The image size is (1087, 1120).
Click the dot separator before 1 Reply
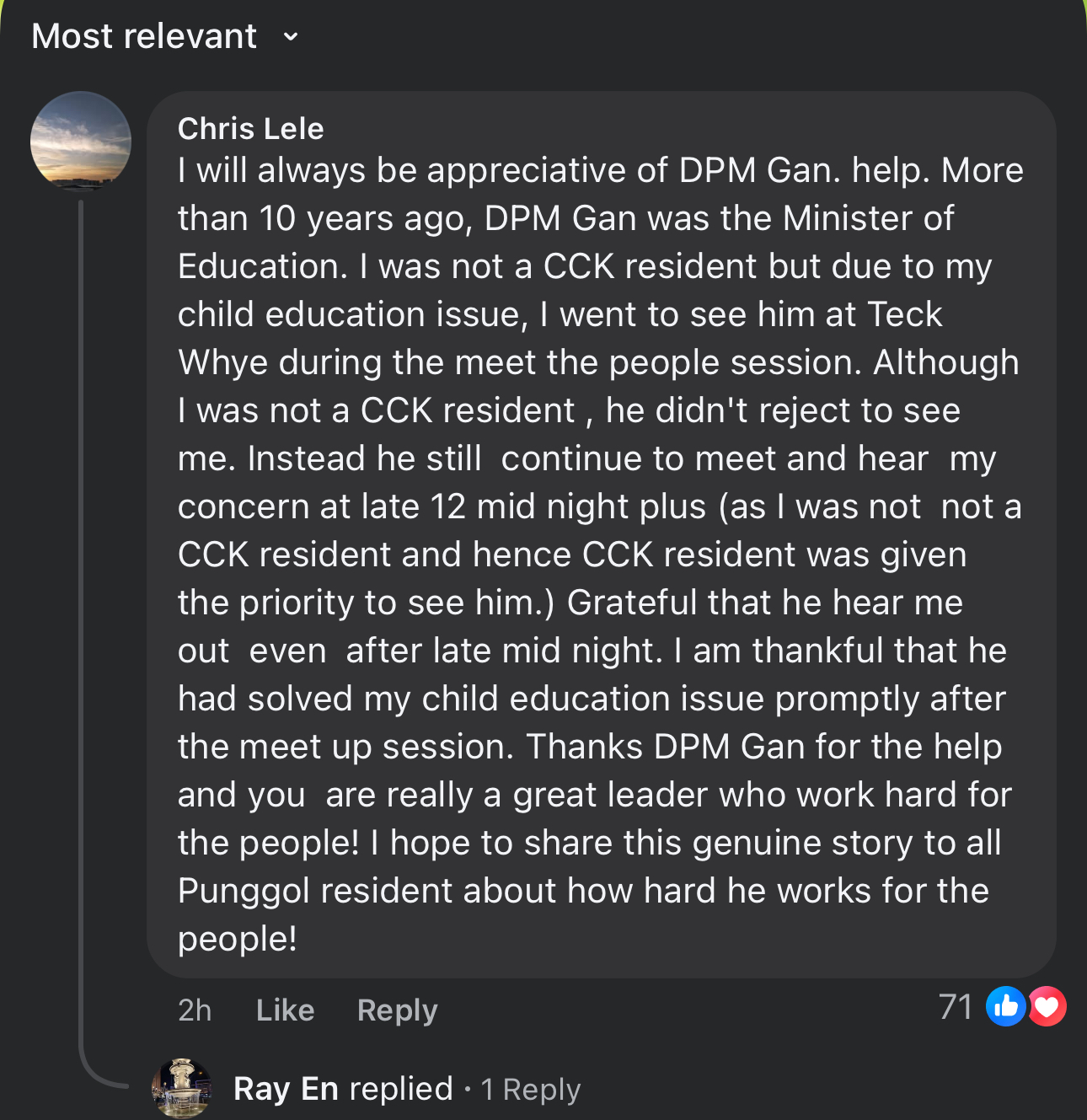[x=468, y=1090]
